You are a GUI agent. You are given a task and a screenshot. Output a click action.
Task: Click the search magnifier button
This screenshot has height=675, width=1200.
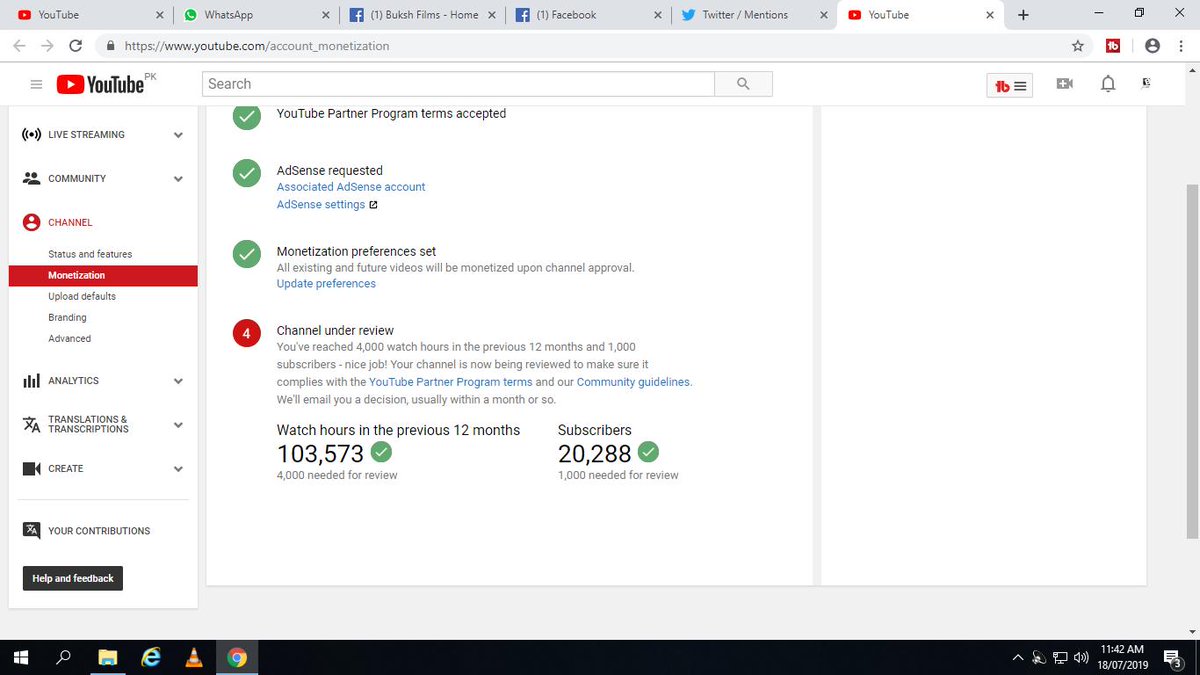743,84
